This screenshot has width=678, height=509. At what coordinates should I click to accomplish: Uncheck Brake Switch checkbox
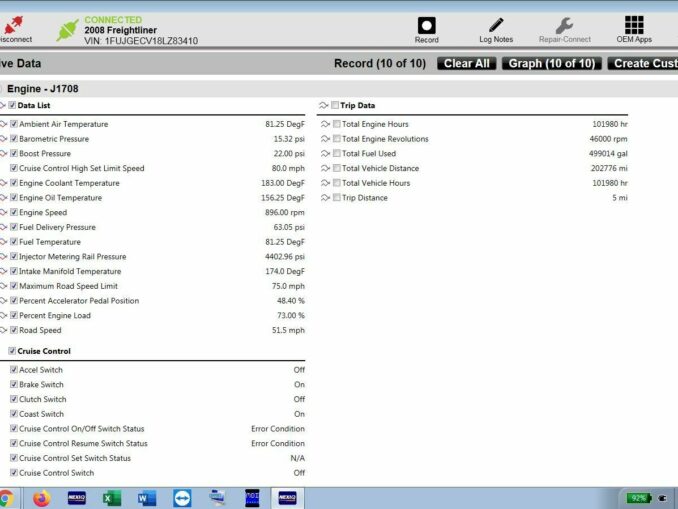[x=14, y=384]
